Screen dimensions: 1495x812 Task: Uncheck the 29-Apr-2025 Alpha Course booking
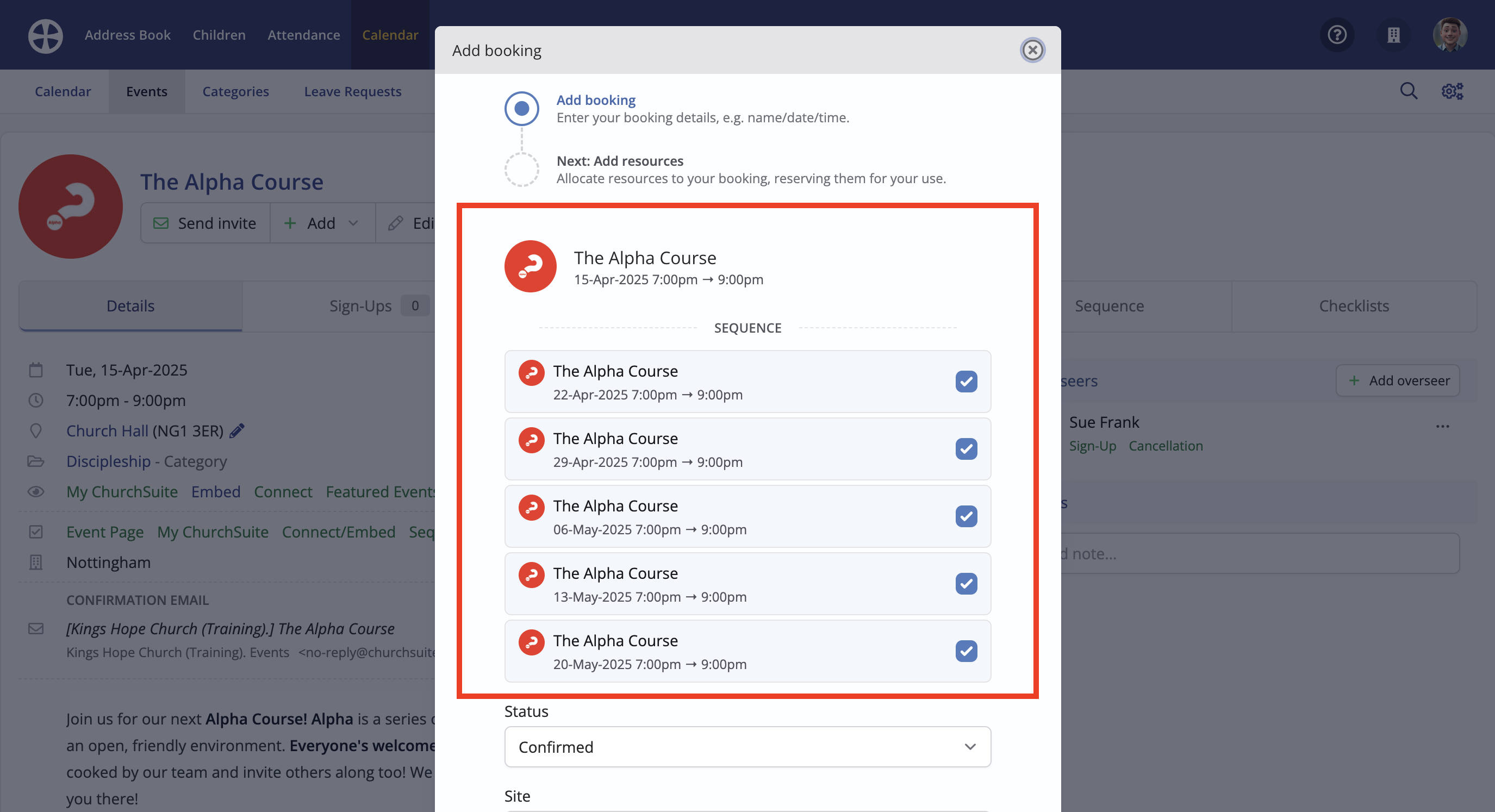(x=966, y=448)
